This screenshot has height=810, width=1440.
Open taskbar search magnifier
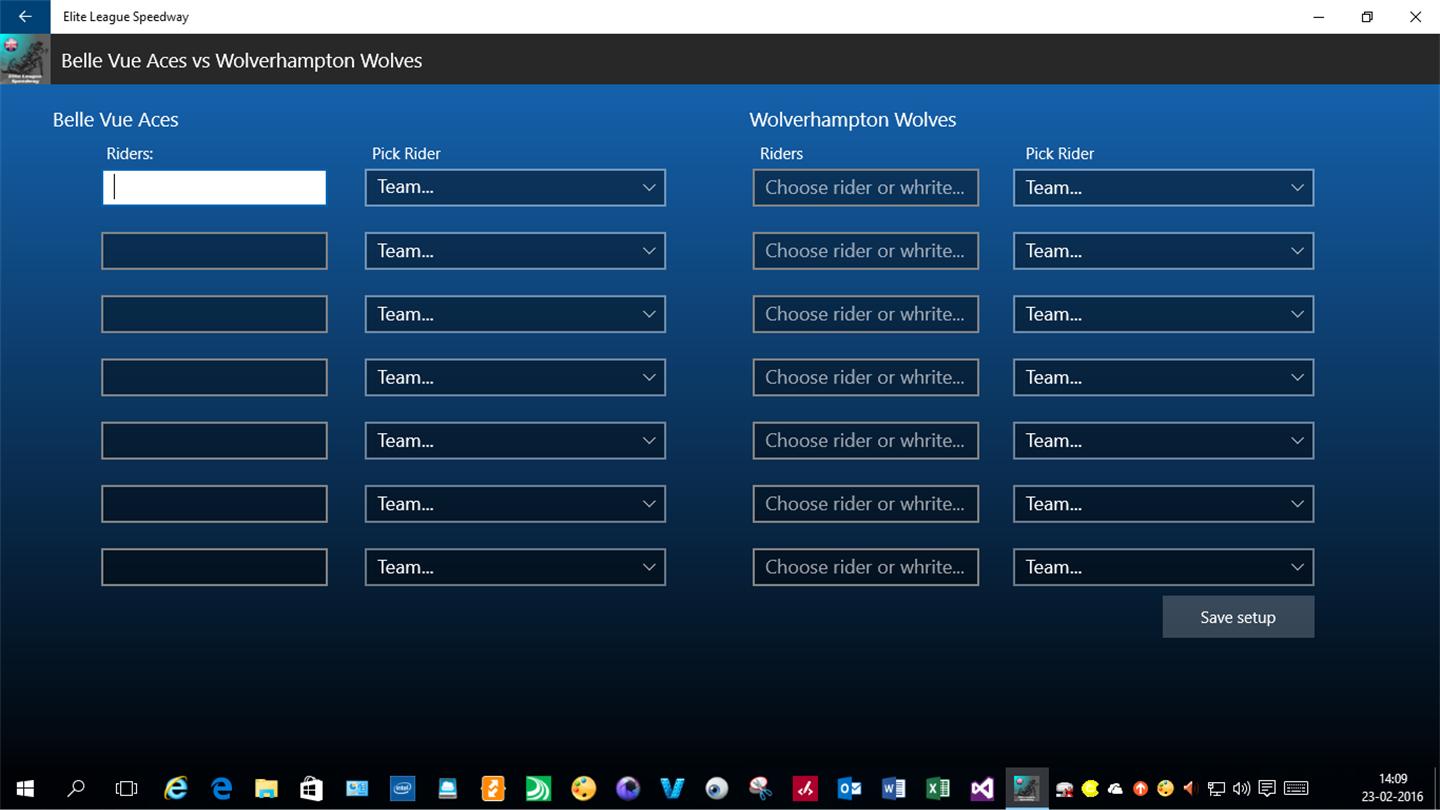coord(76,789)
